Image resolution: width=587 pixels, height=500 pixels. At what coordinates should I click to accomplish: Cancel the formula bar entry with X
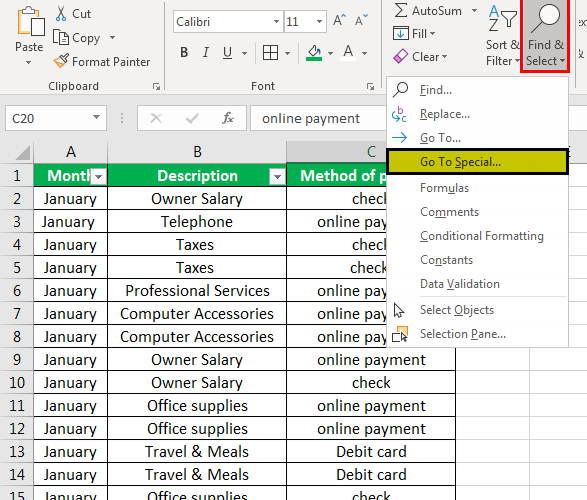tap(156, 118)
